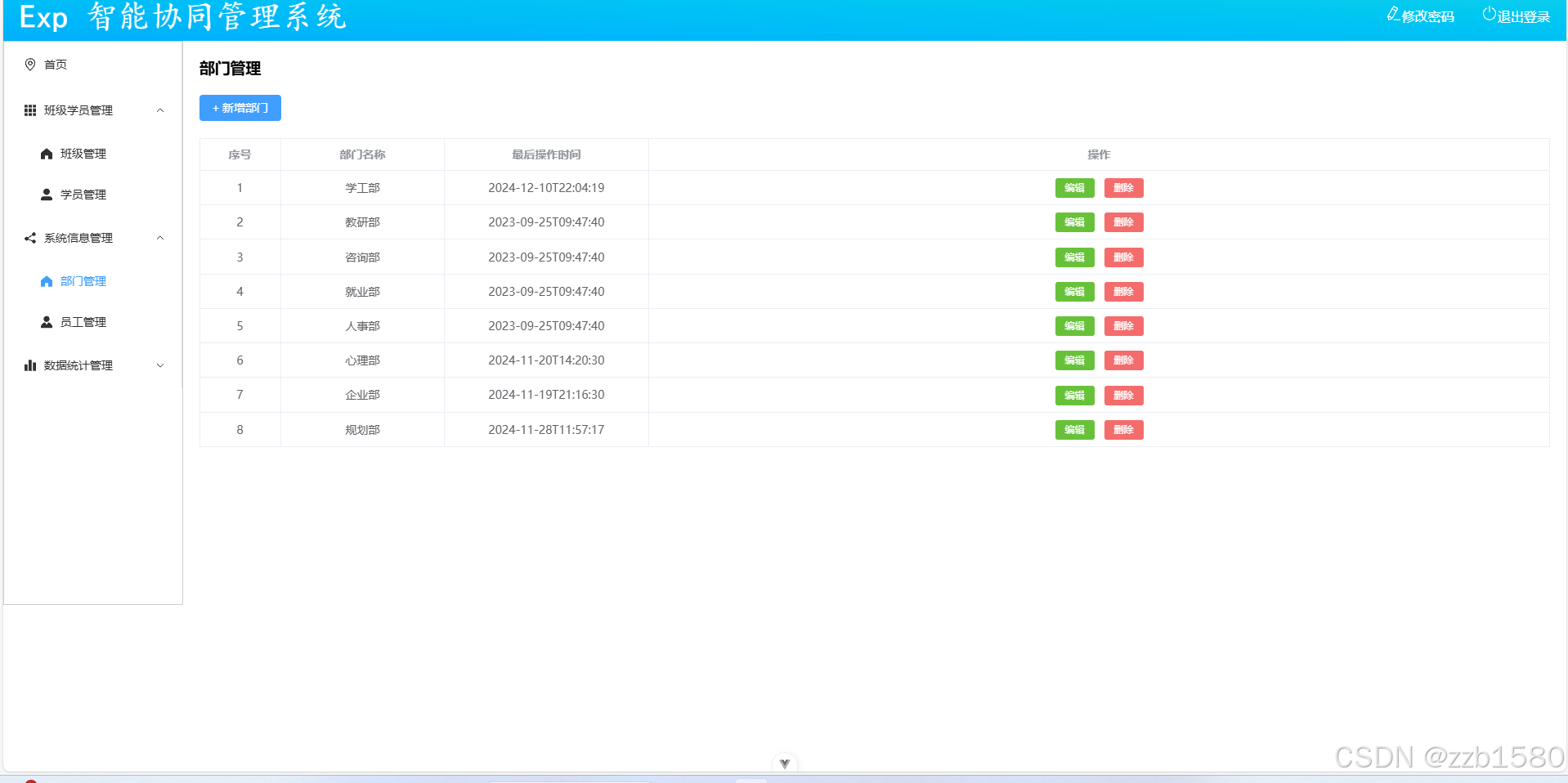This screenshot has height=783, width=1568.
Task: Edit the 咨询部 department
Action: [x=1074, y=257]
